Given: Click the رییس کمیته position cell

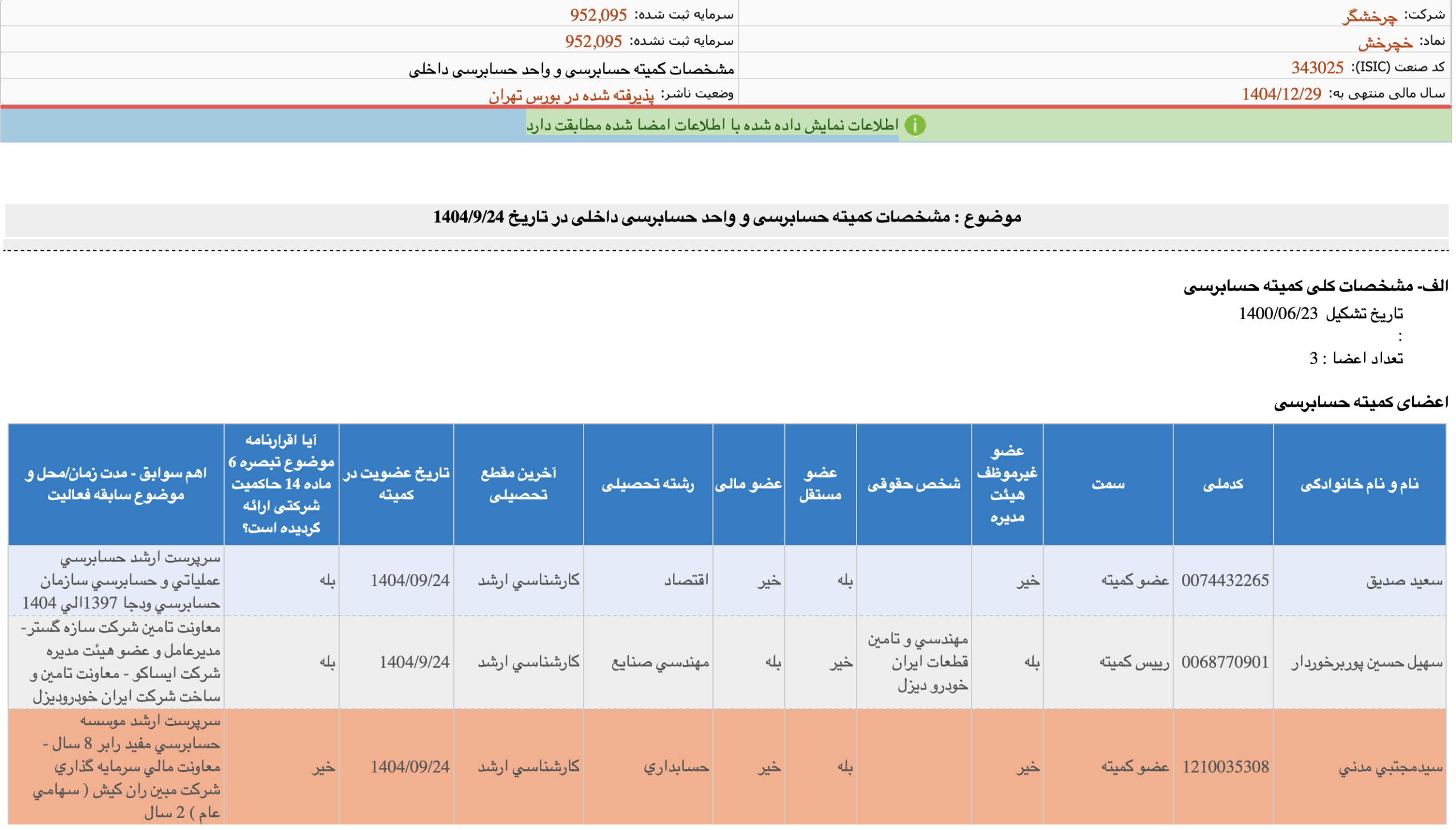Looking at the screenshot, I should (x=1134, y=662).
